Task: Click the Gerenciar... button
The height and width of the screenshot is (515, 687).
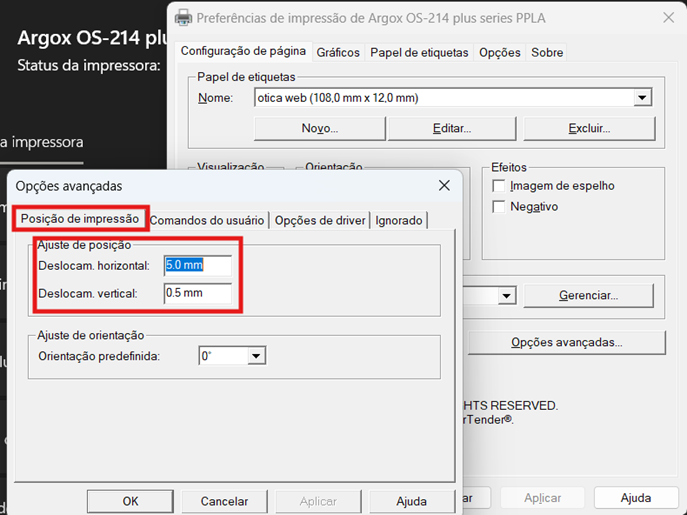Action: pos(588,296)
